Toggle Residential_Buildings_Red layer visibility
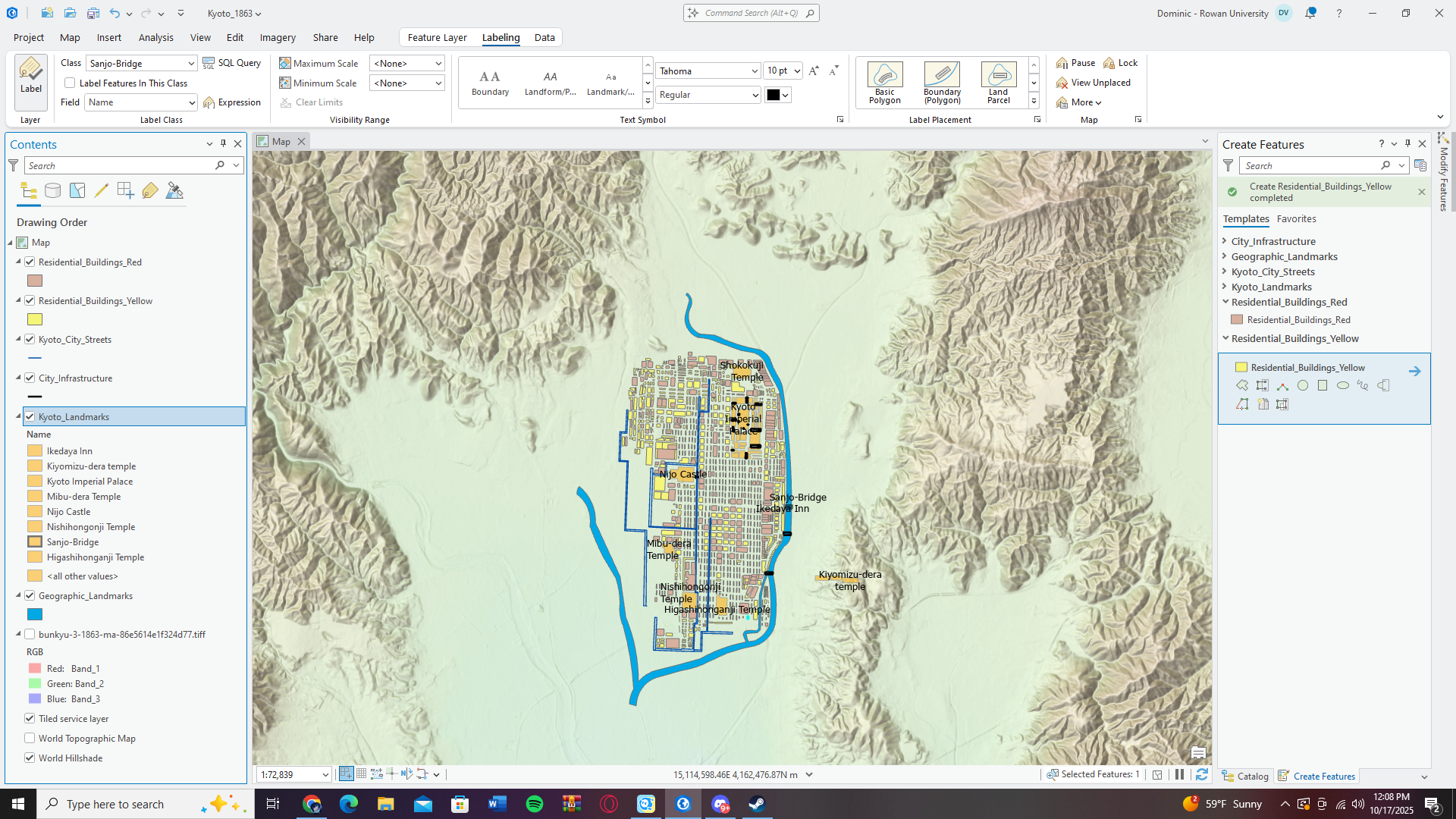The image size is (1456, 819). (x=30, y=262)
